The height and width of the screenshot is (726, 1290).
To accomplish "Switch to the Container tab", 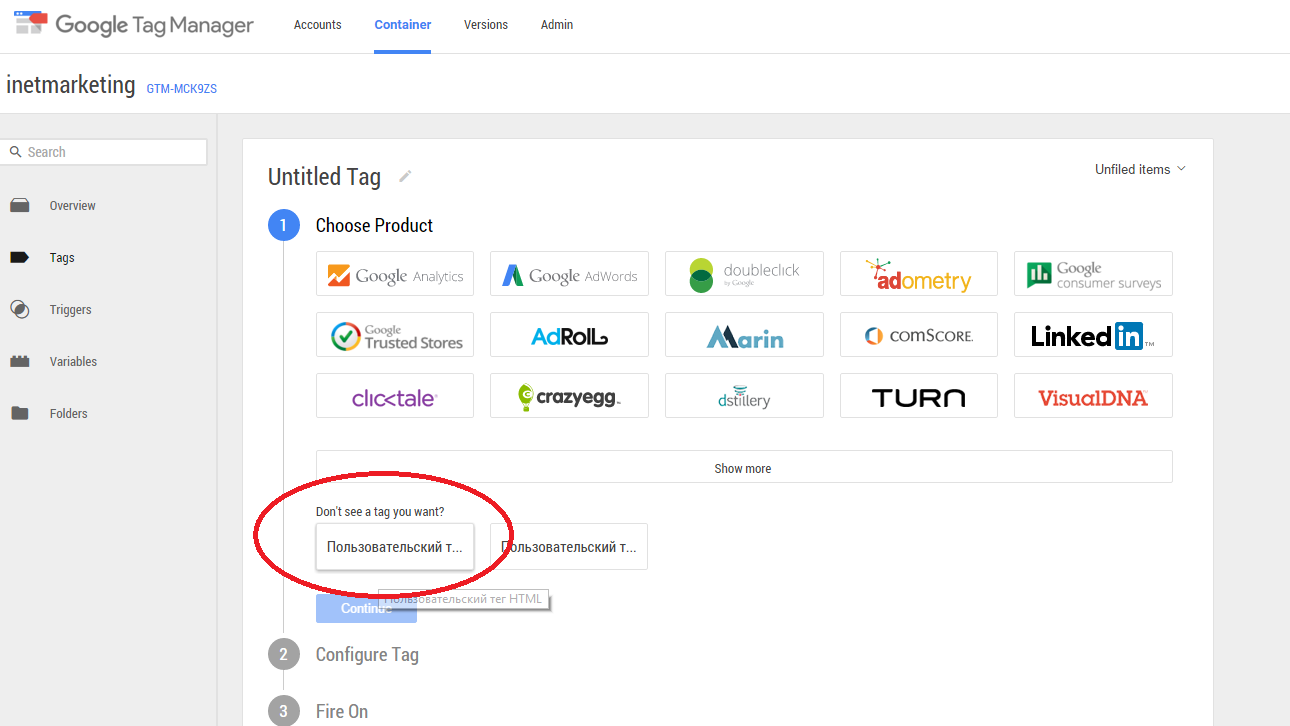I will [403, 25].
